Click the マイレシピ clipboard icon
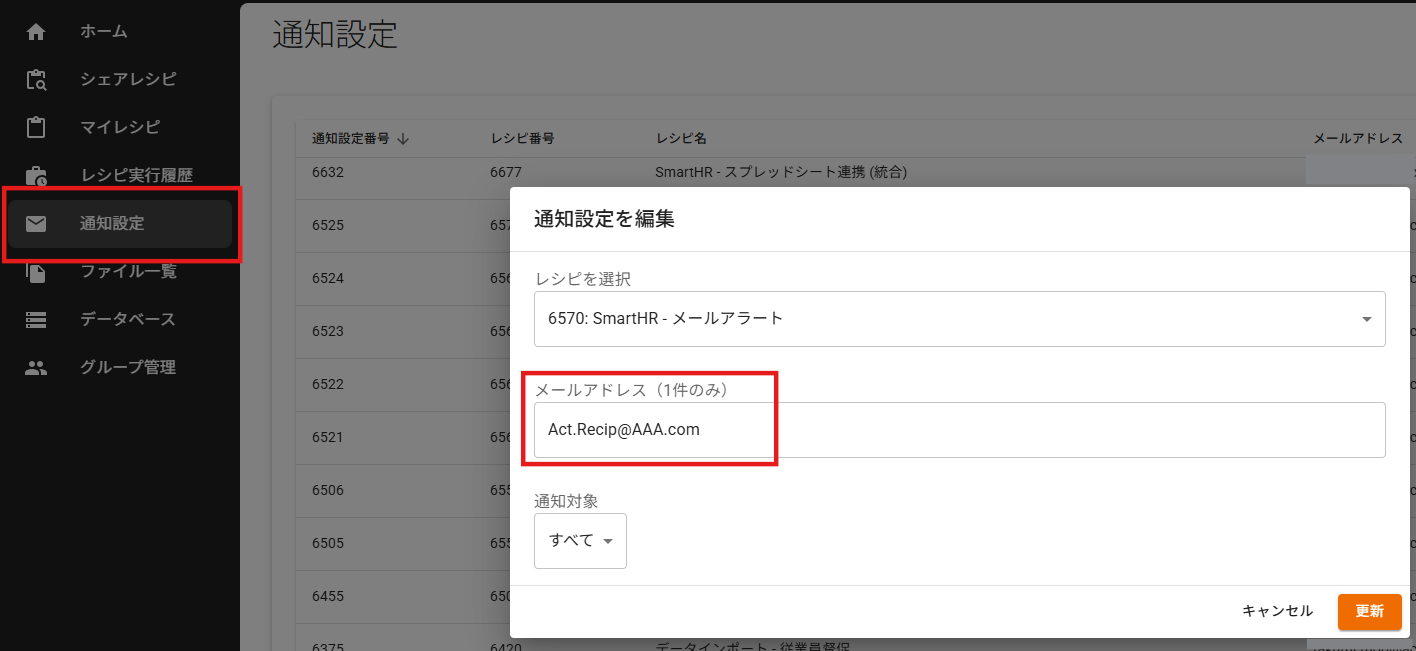Viewport: 1416px width, 651px height. 36,127
